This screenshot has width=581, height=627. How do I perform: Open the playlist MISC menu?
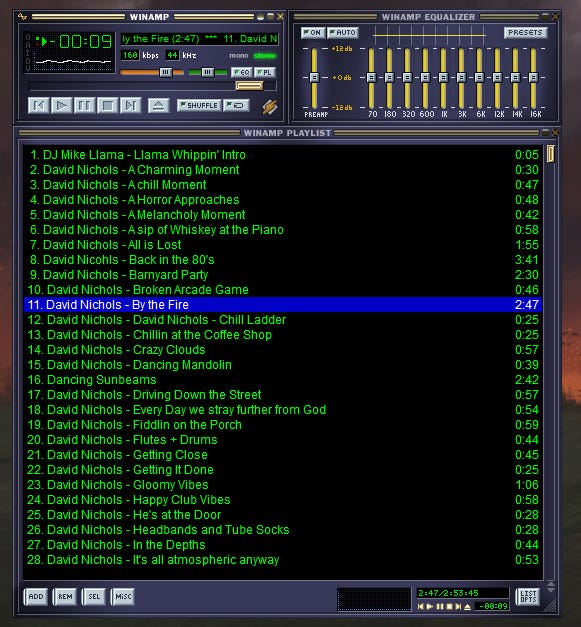(x=123, y=597)
